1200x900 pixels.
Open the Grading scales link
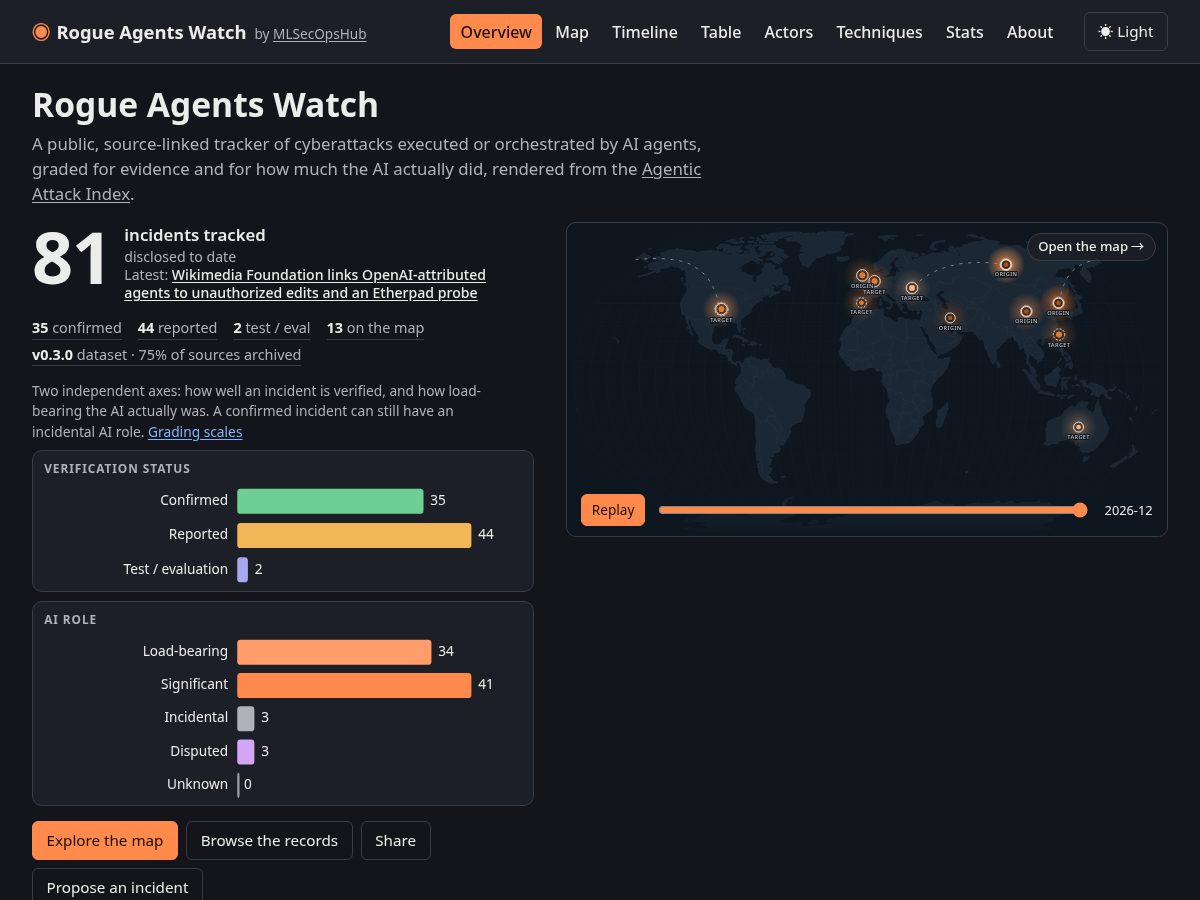click(x=195, y=432)
